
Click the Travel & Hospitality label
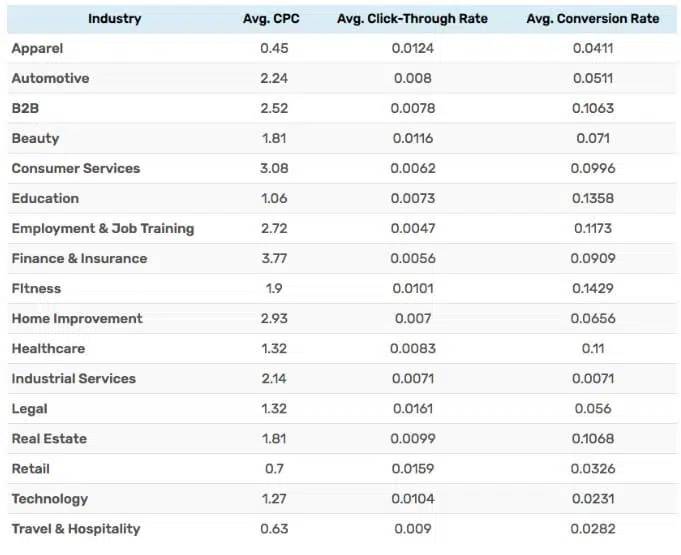point(76,529)
